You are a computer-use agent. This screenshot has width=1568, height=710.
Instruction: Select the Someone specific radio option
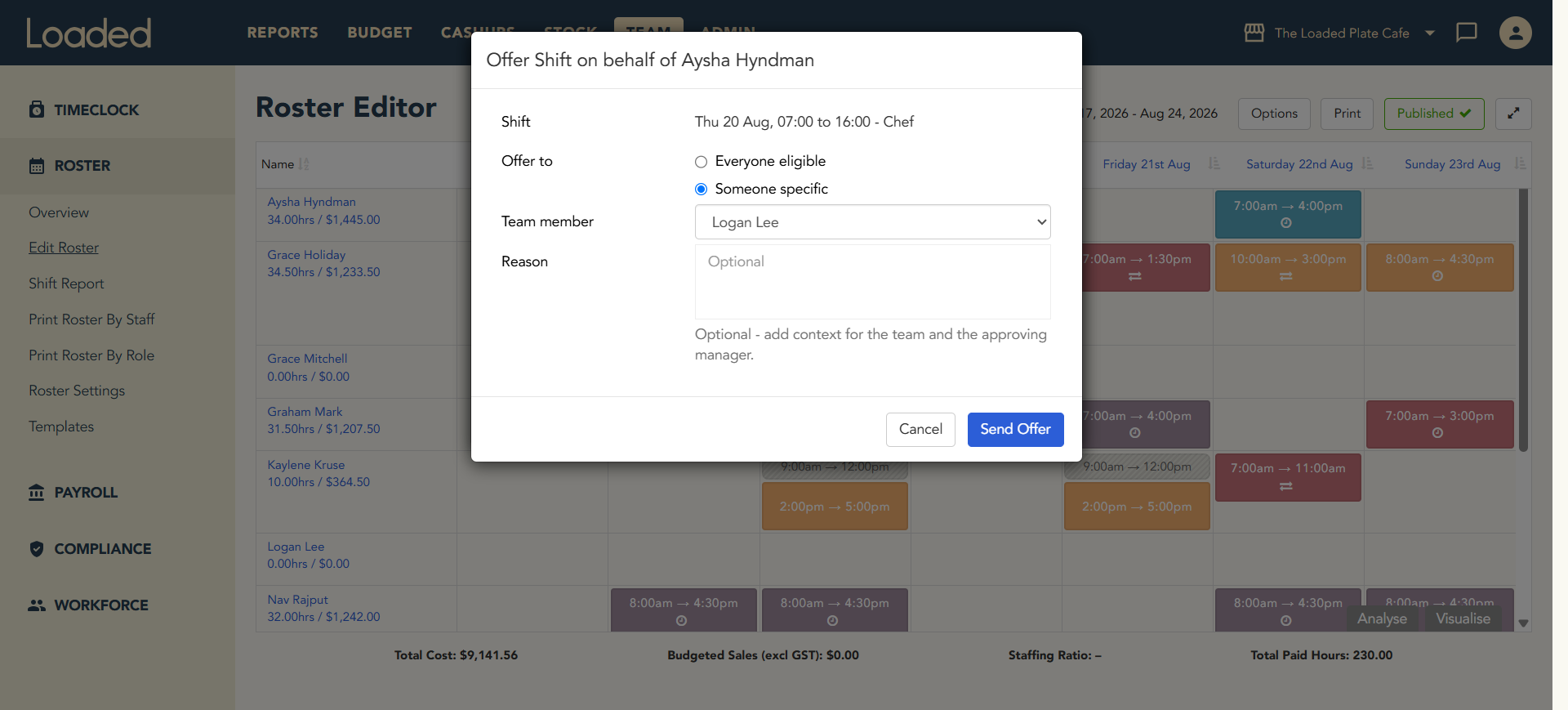701,190
